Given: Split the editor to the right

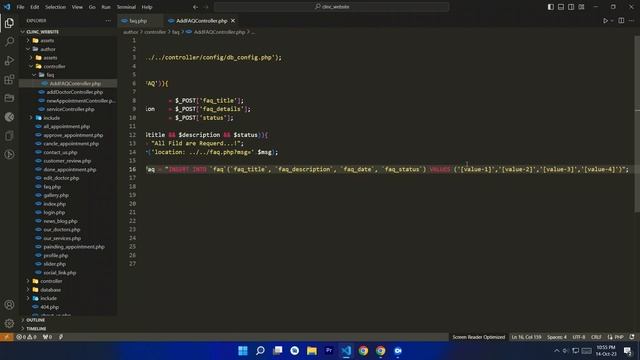Looking at the screenshot, I should point(621,20).
